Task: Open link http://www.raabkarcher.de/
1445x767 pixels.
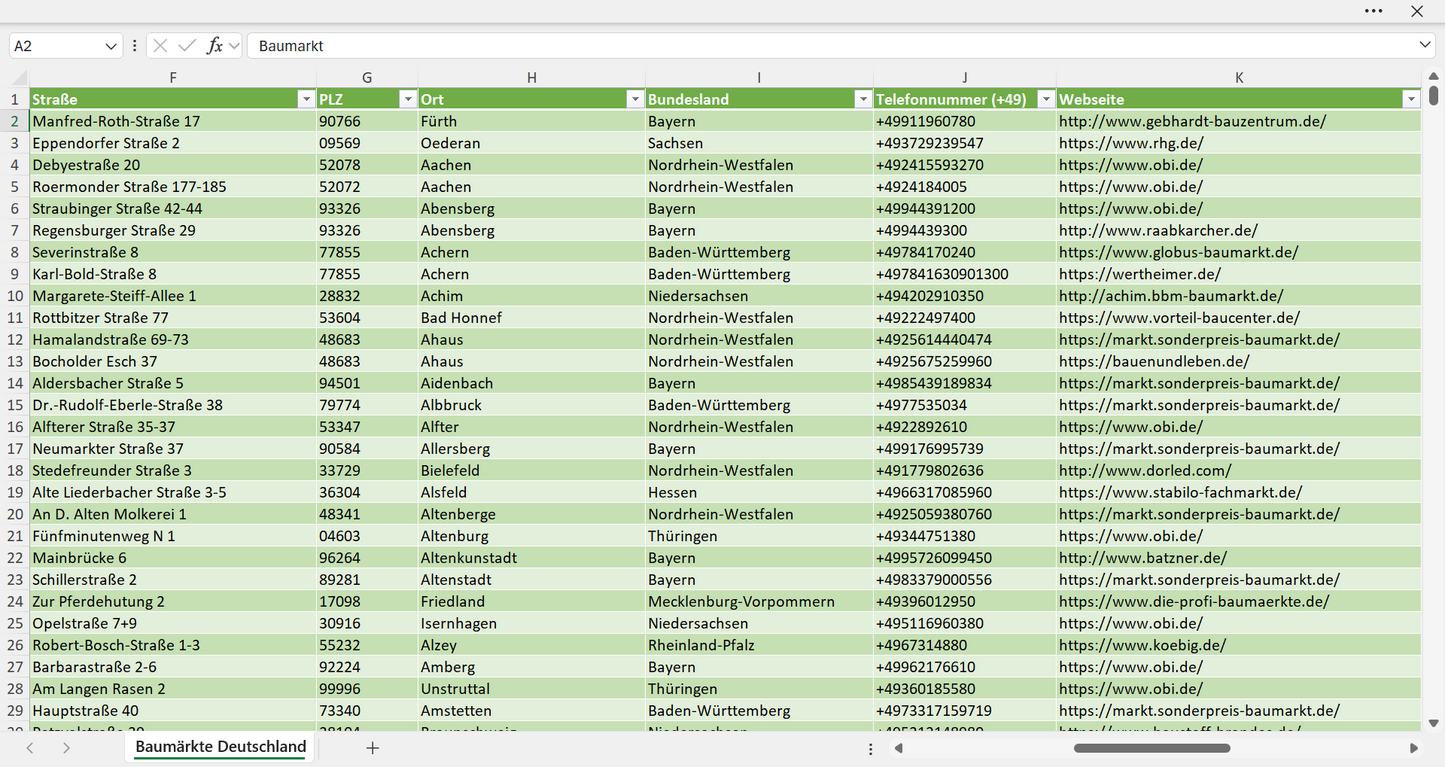Action: 1158,230
